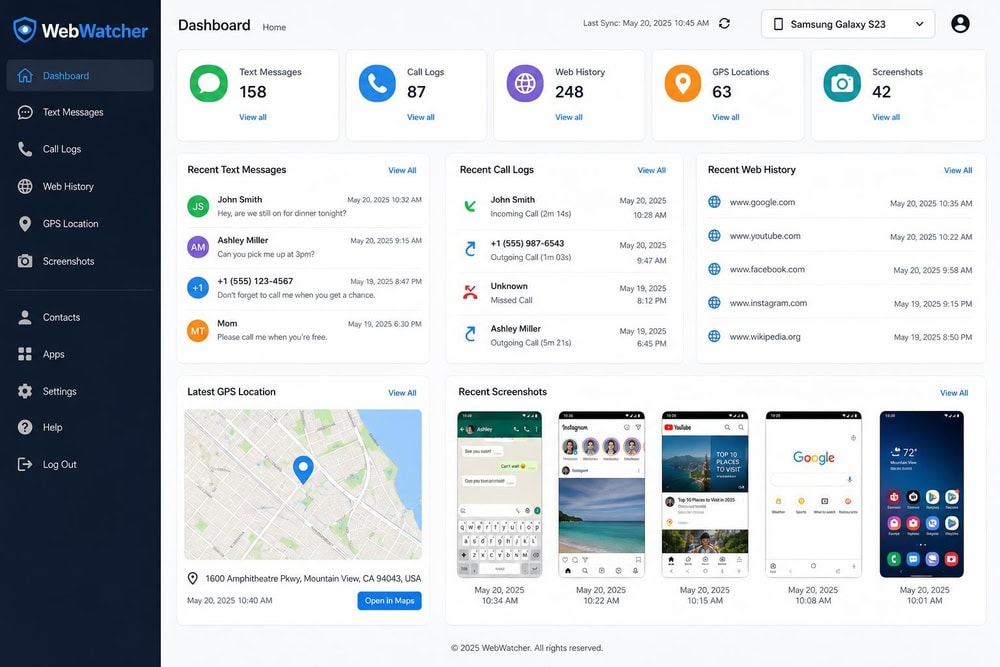Click the blue Call Logs phone icon
The image size is (1000, 667).
point(377,84)
